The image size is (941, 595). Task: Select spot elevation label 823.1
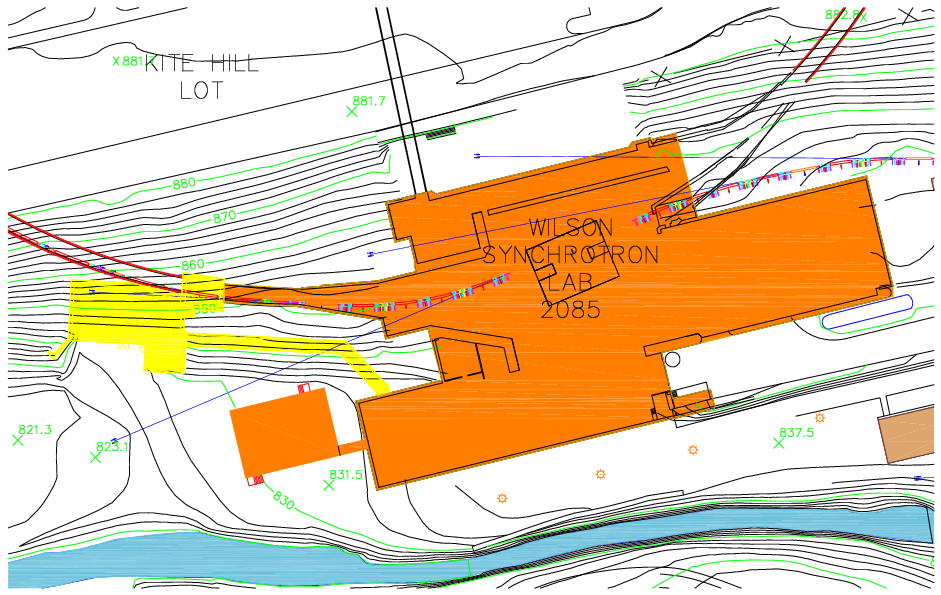click(112, 447)
